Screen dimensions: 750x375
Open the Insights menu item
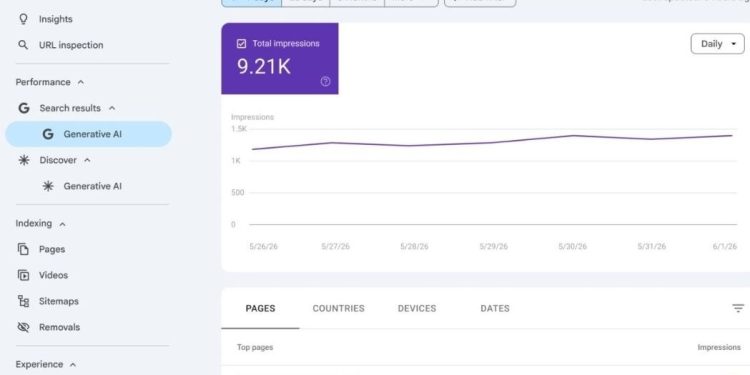(x=55, y=19)
